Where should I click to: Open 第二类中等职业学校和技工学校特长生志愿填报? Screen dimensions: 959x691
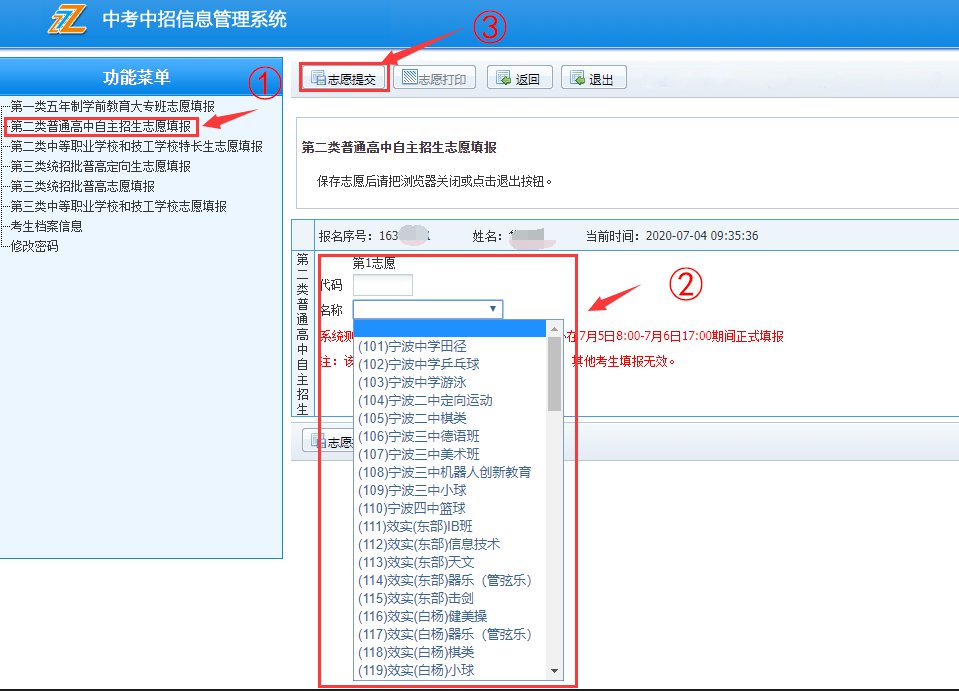coord(136,147)
